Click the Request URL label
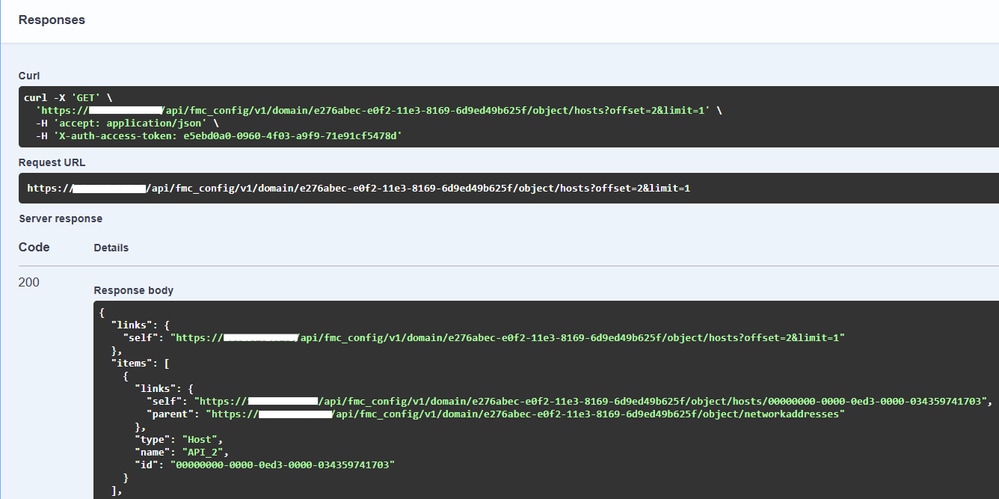 (52, 163)
